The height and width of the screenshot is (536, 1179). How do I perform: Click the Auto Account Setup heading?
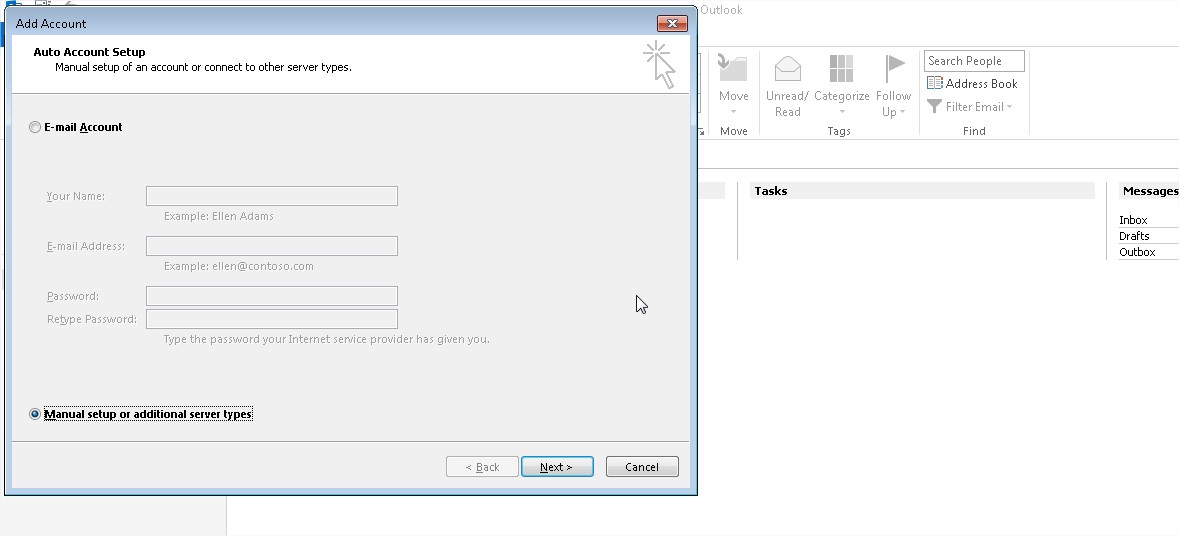pos(89,52)
